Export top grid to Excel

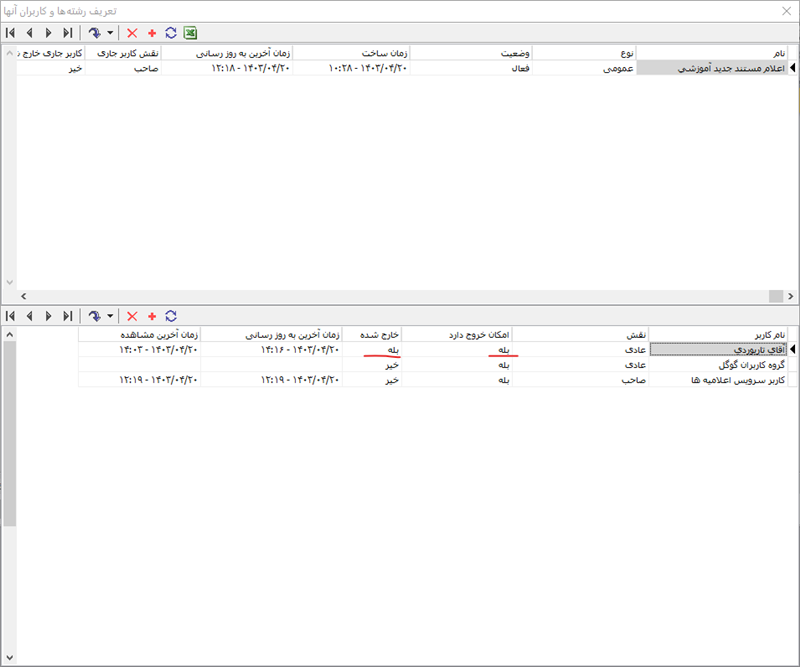[190, 33]
